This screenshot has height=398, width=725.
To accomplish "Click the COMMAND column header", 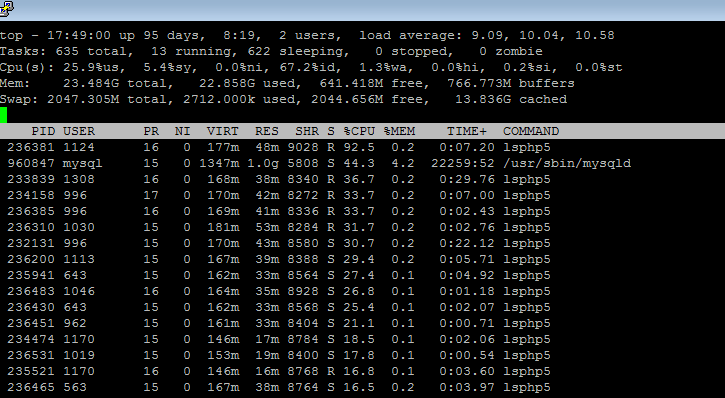I will [531, 131].
